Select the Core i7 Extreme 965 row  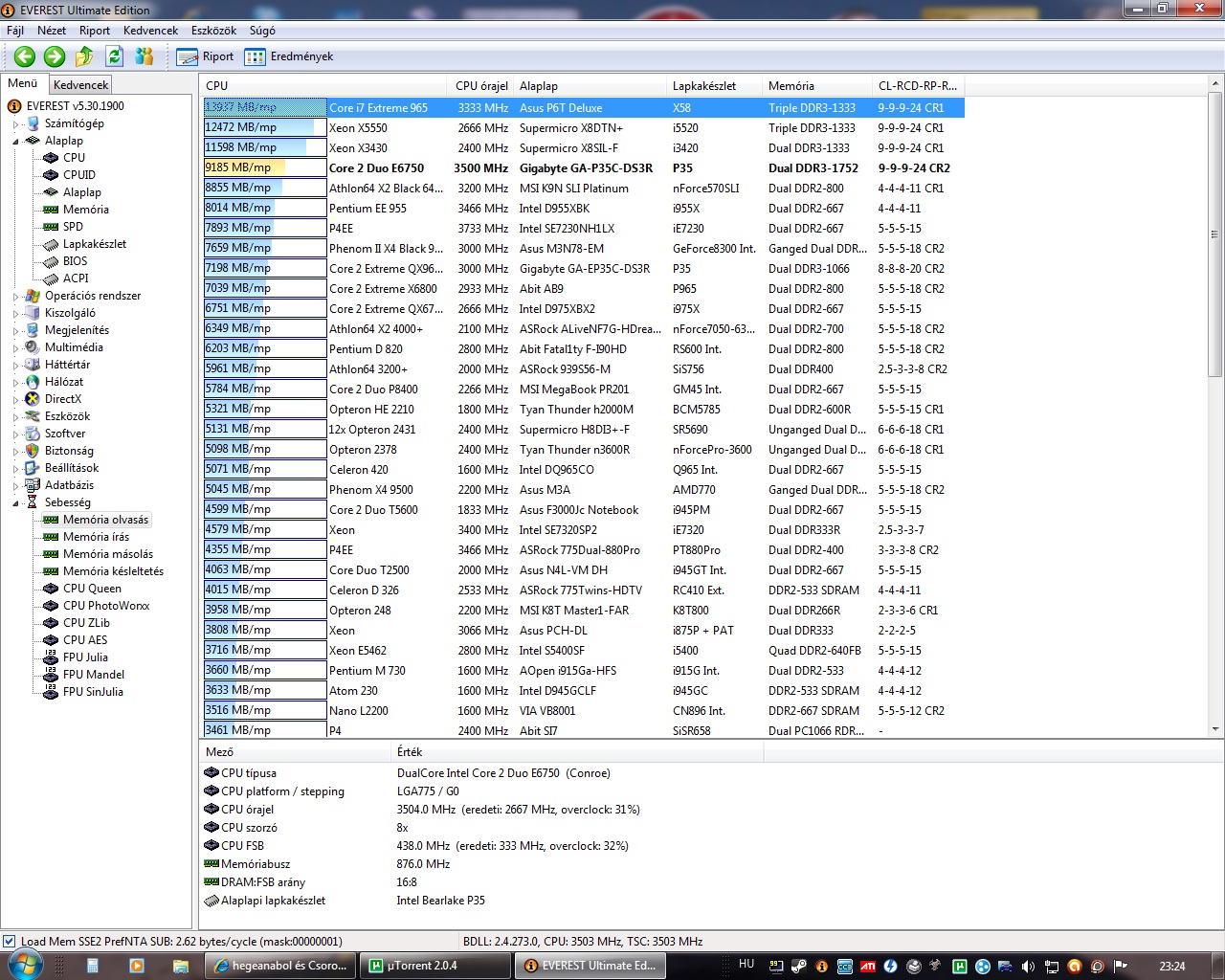[x=584, y=107]
